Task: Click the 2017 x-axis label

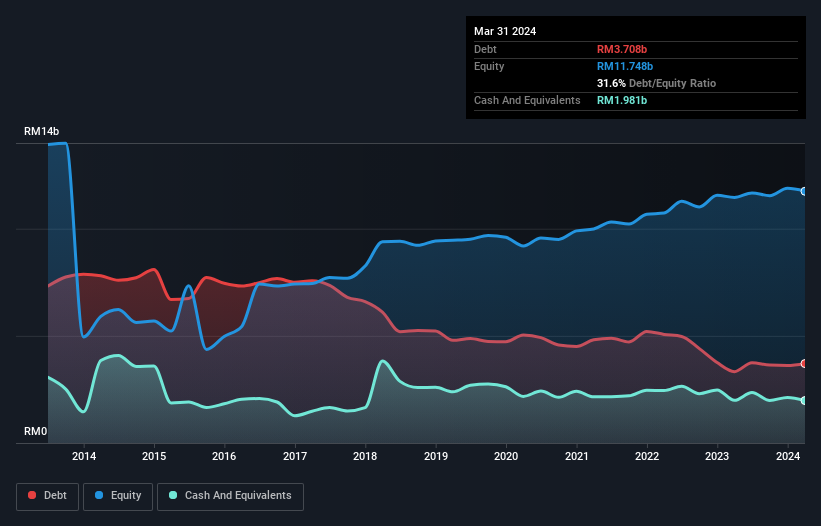Action: [x=295, y=456]
